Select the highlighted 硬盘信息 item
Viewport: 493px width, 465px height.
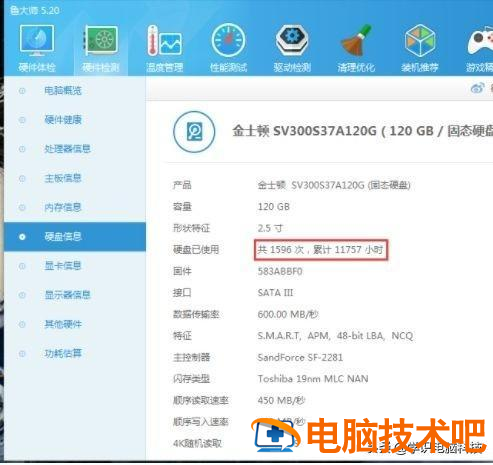(75, 237)
